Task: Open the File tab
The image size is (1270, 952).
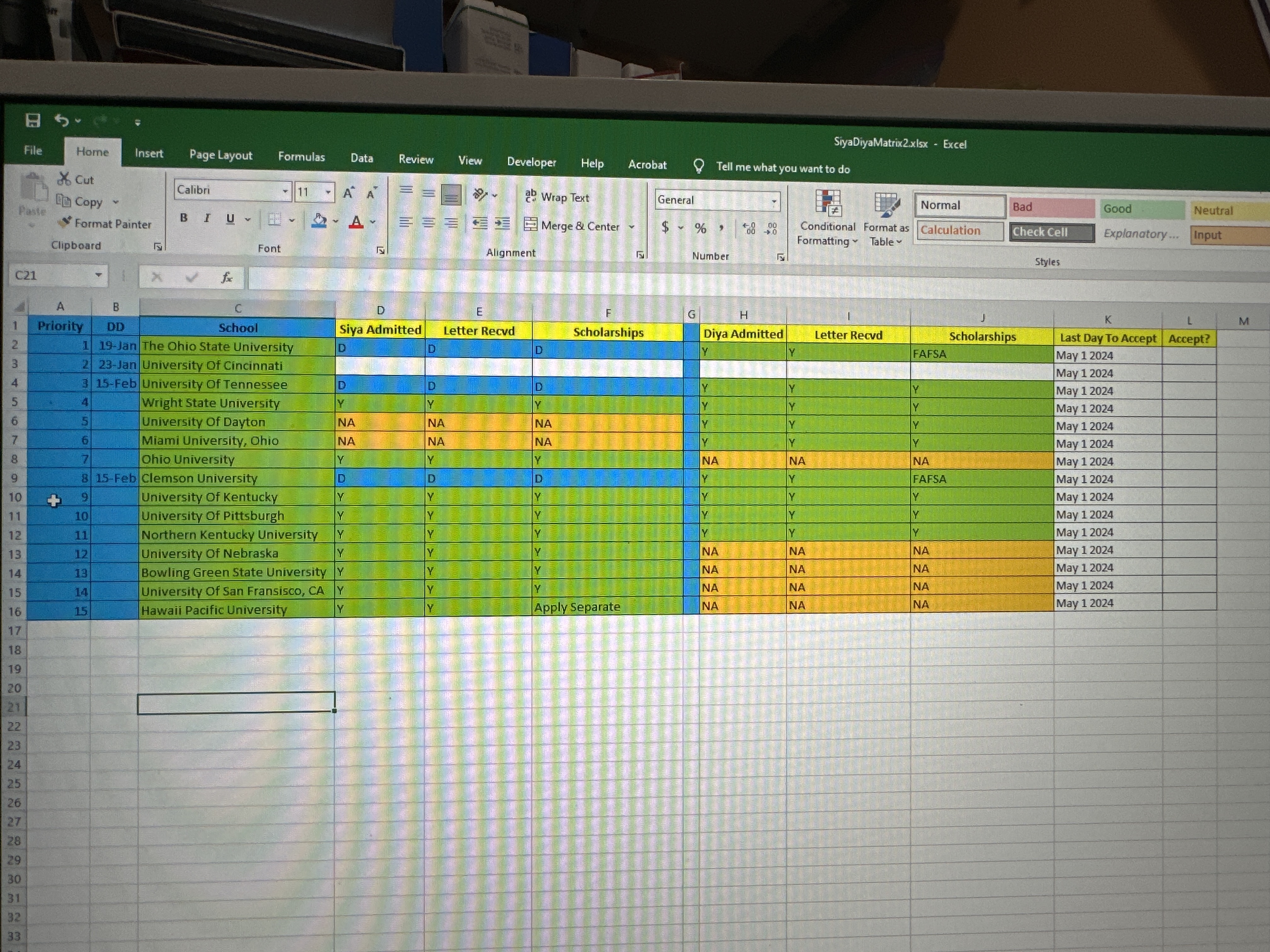Action: pos(33,150)
